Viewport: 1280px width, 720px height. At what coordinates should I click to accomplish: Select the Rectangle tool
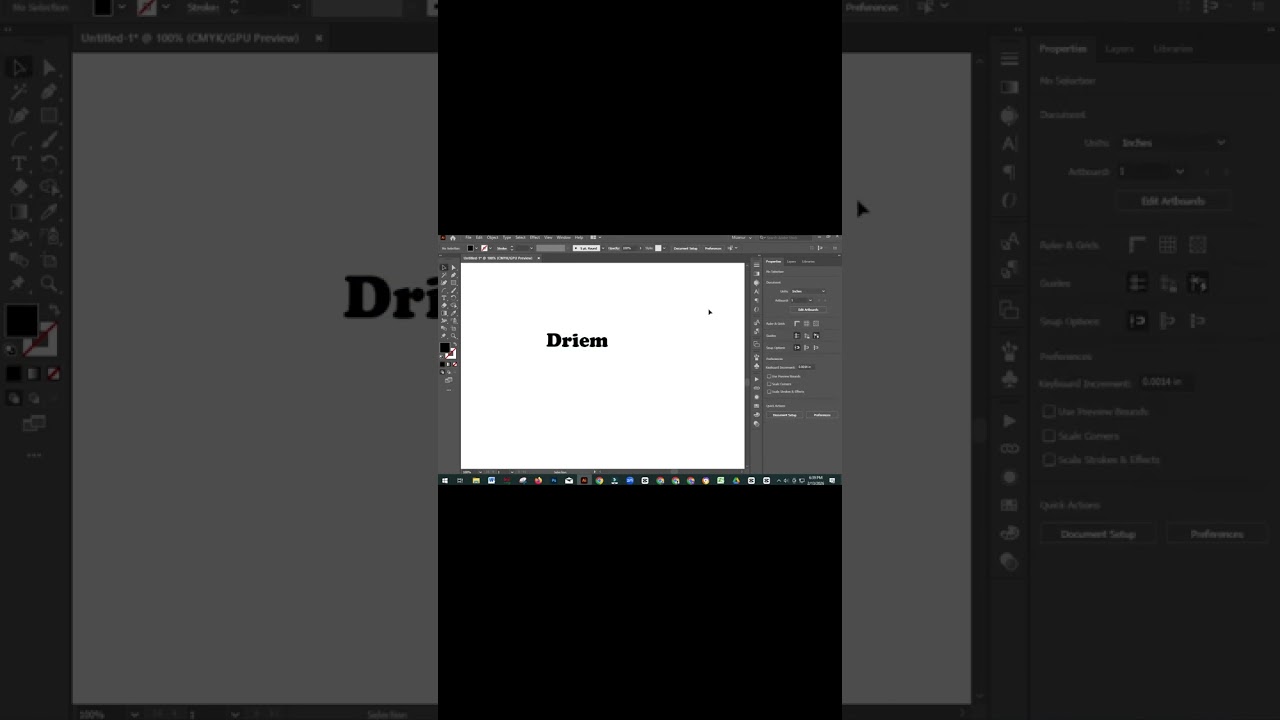tap(453, 283)
